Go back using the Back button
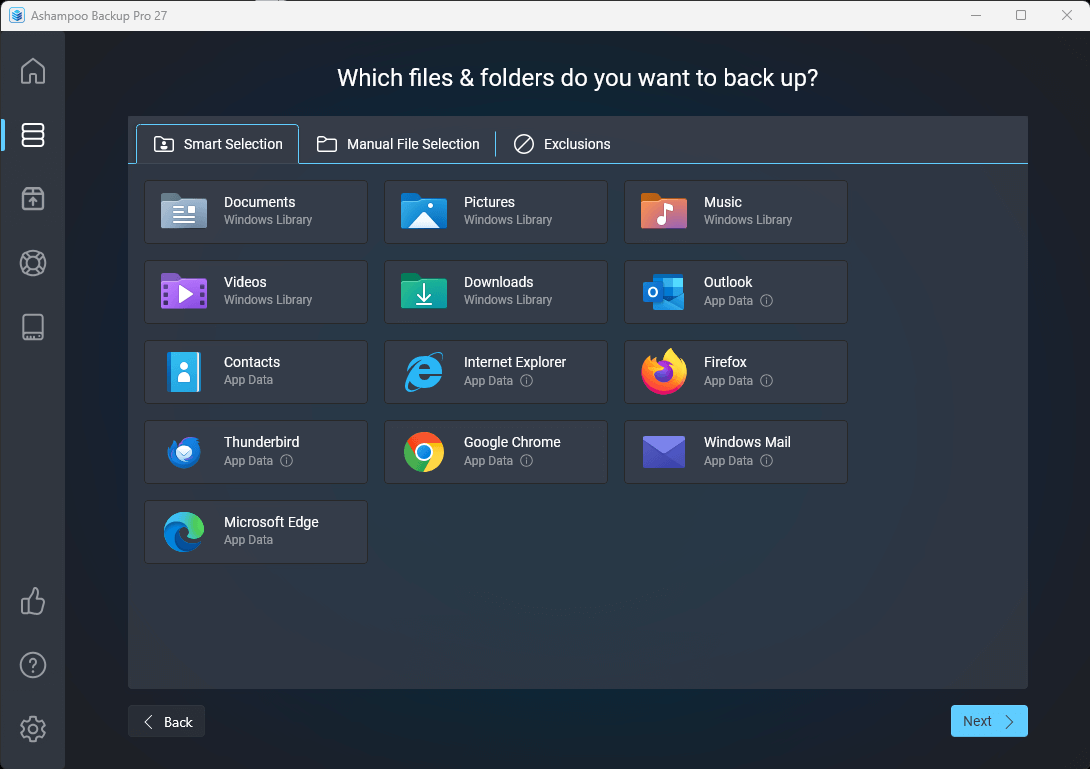Screen dimensions: 1090x769 coord(166,721)
